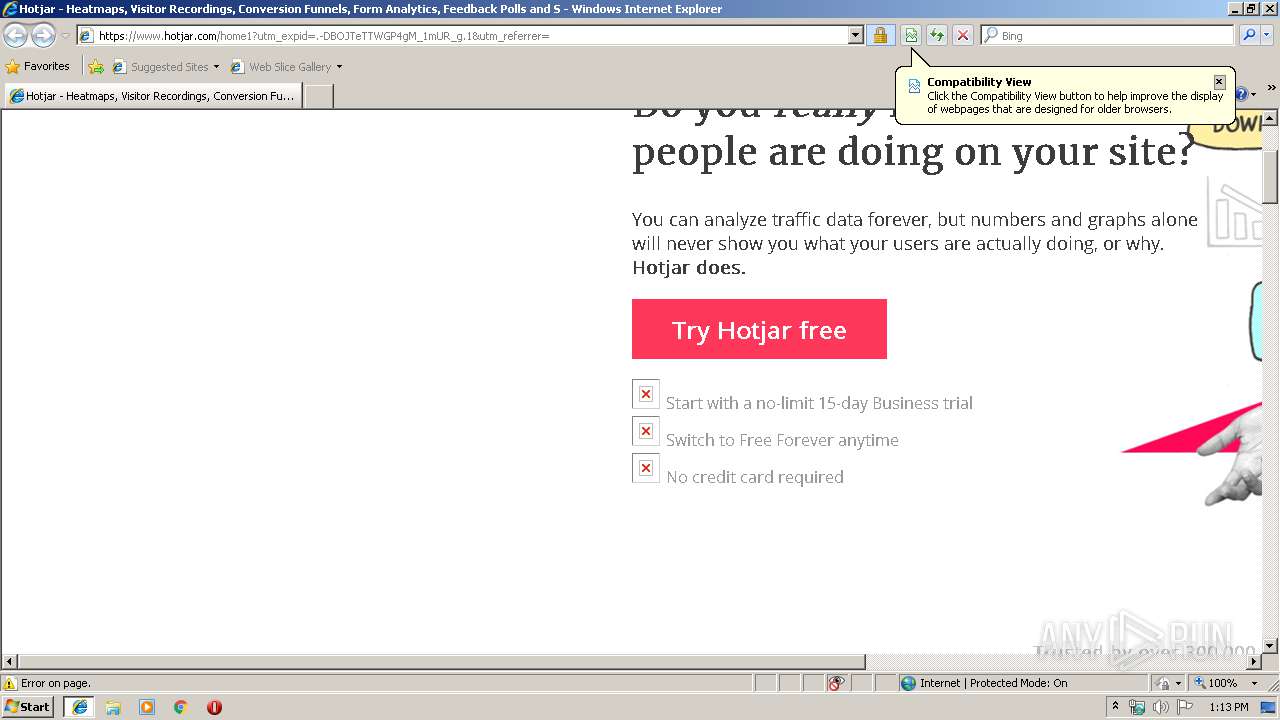Viewport: 1280px width, 720px height.
Task: Toggle the Compatibility View button
Action: point(911,36)
